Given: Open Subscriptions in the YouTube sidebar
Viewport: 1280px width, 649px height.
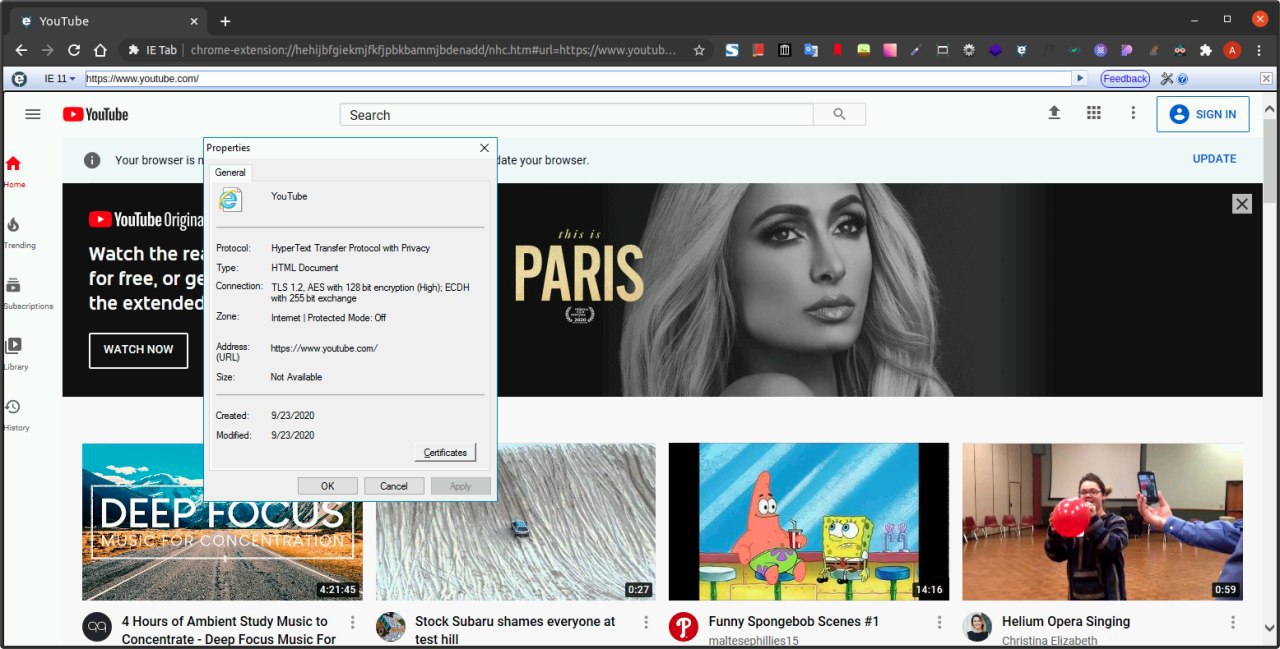Looking at the screenshot, I should (28, 293).
